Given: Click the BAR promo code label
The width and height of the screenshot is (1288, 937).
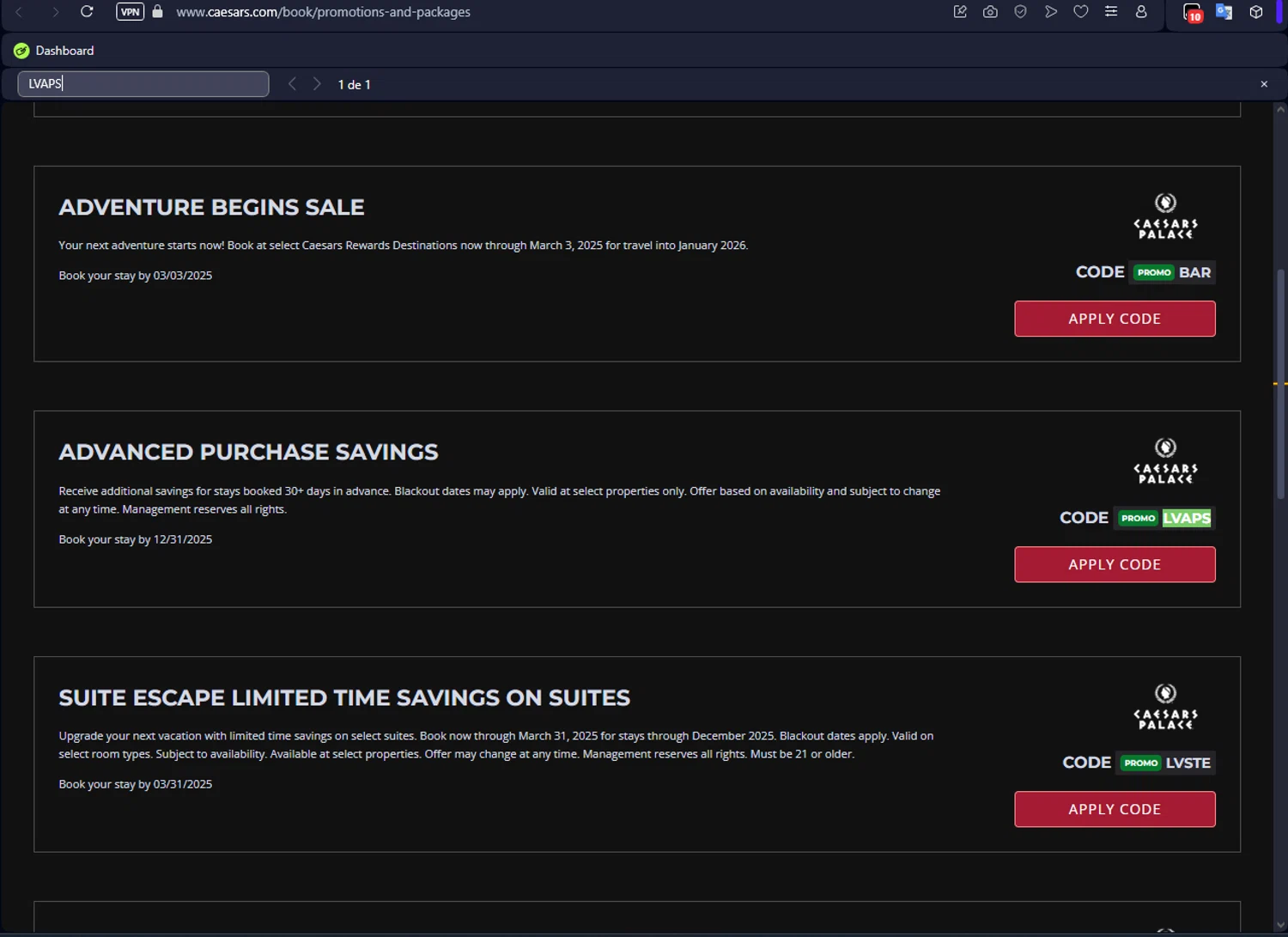Looking at the screenshot, I should 1194,272.
